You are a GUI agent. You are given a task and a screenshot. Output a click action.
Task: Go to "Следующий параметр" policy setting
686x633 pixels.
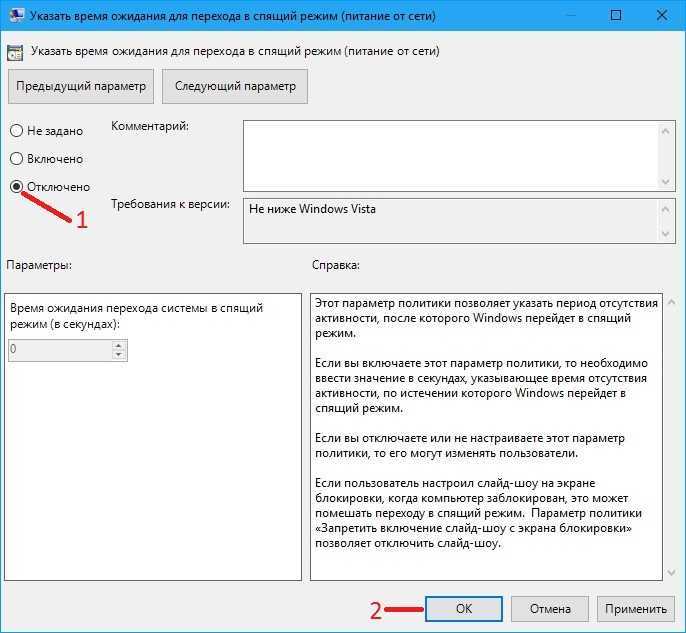click(235, 86)
